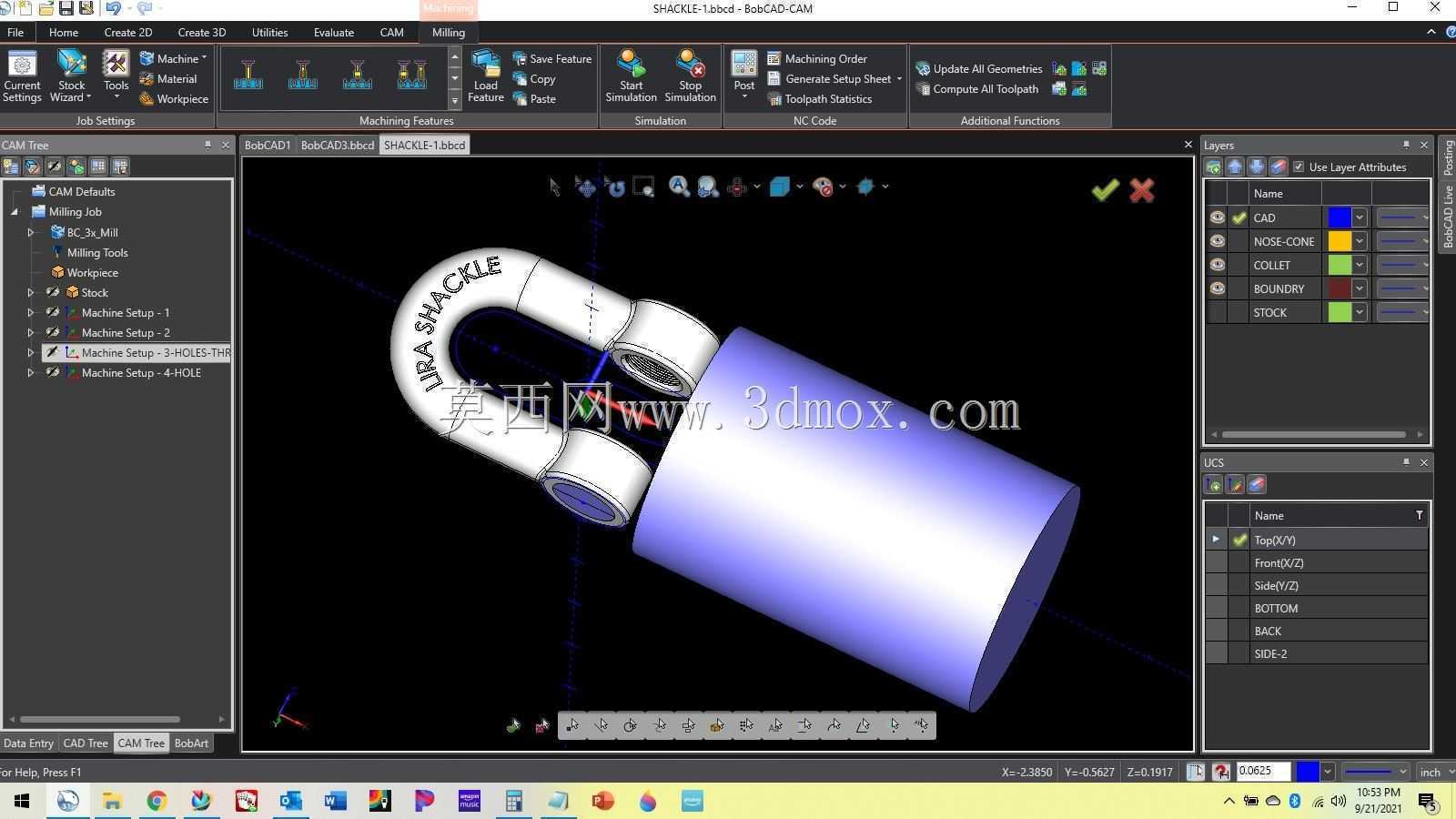
Task: Toggle Use Layer Attributes checkbox
Action: 1299,167
